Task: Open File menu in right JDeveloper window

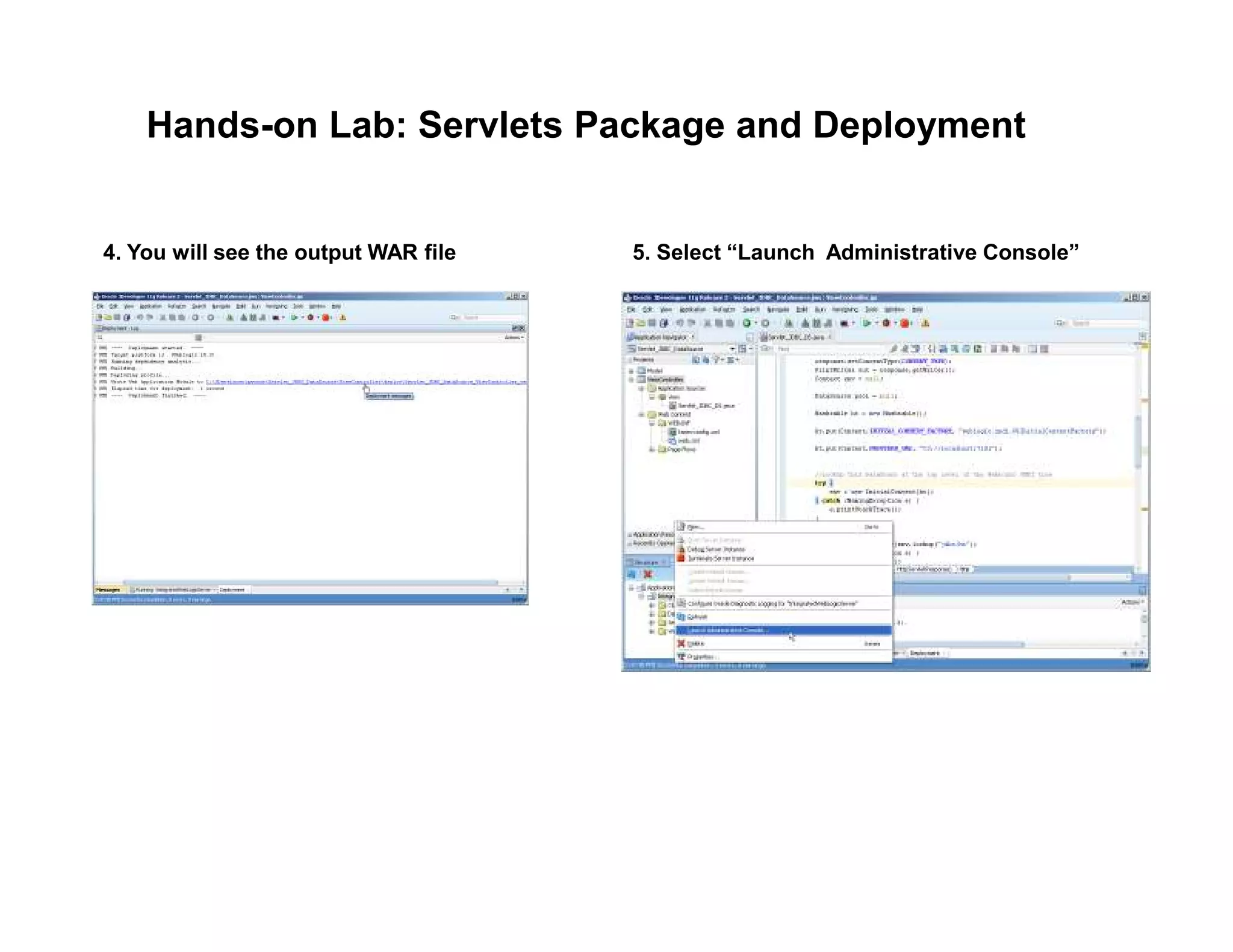Action: (631, 309)
